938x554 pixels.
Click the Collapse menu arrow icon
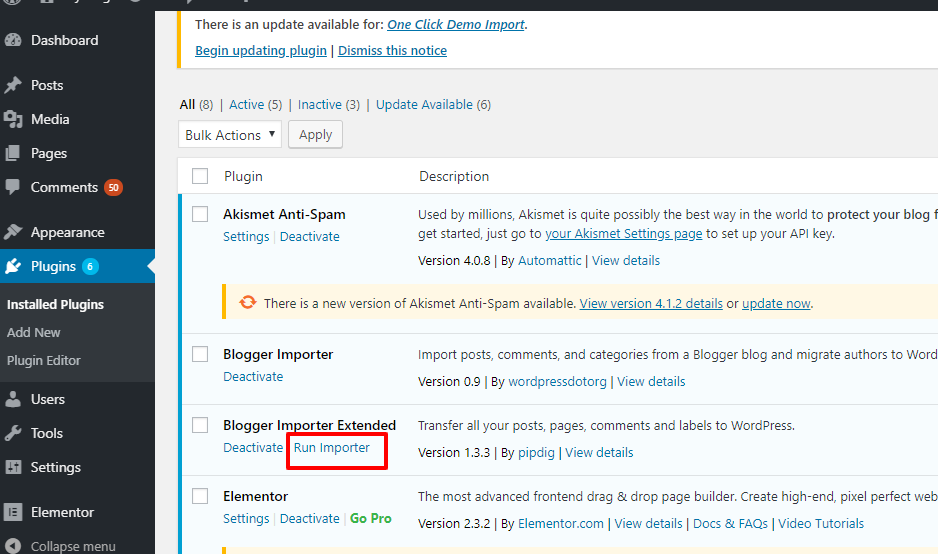coord(13,546)
